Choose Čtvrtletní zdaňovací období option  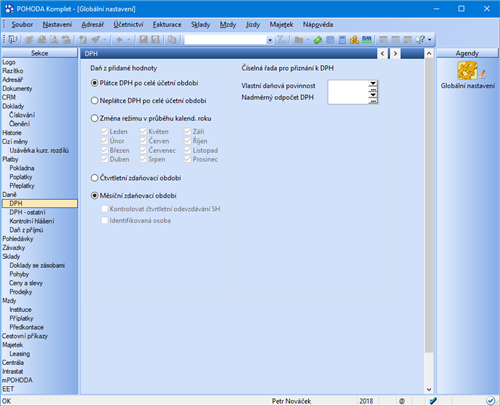[136, 178]
